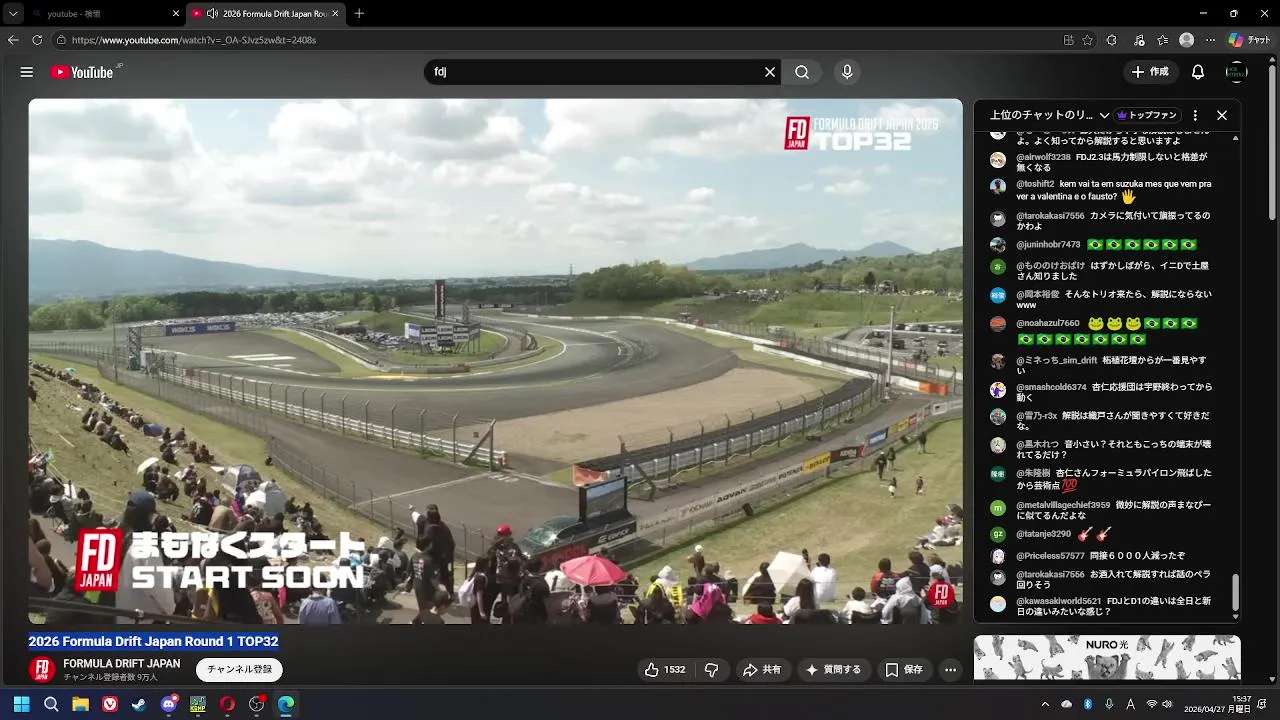Screen dimensions: 1280x720
Task: Go to the YouTube home logo
Action: 83,72
